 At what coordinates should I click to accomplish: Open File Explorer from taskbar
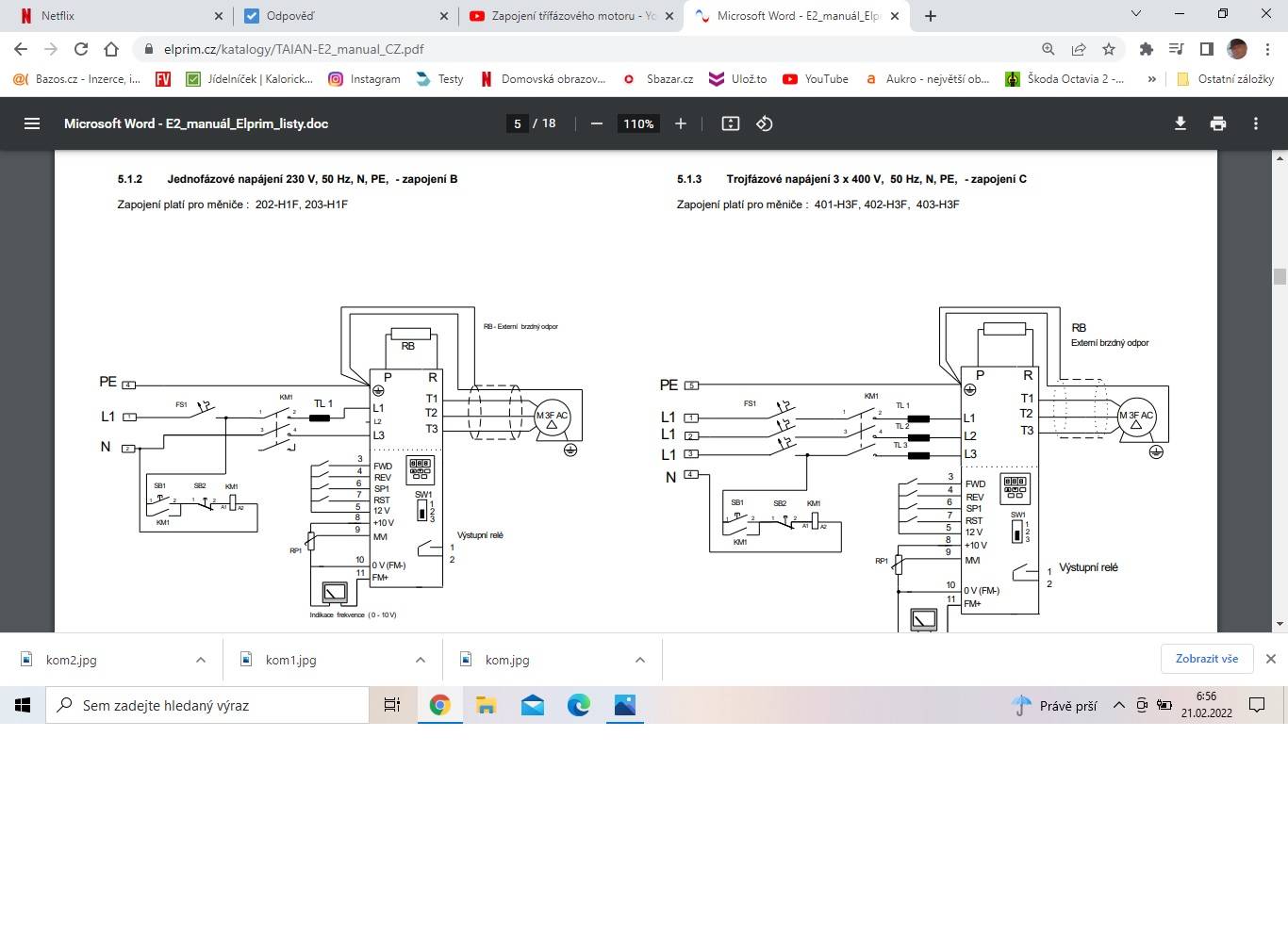pos(486,705)
